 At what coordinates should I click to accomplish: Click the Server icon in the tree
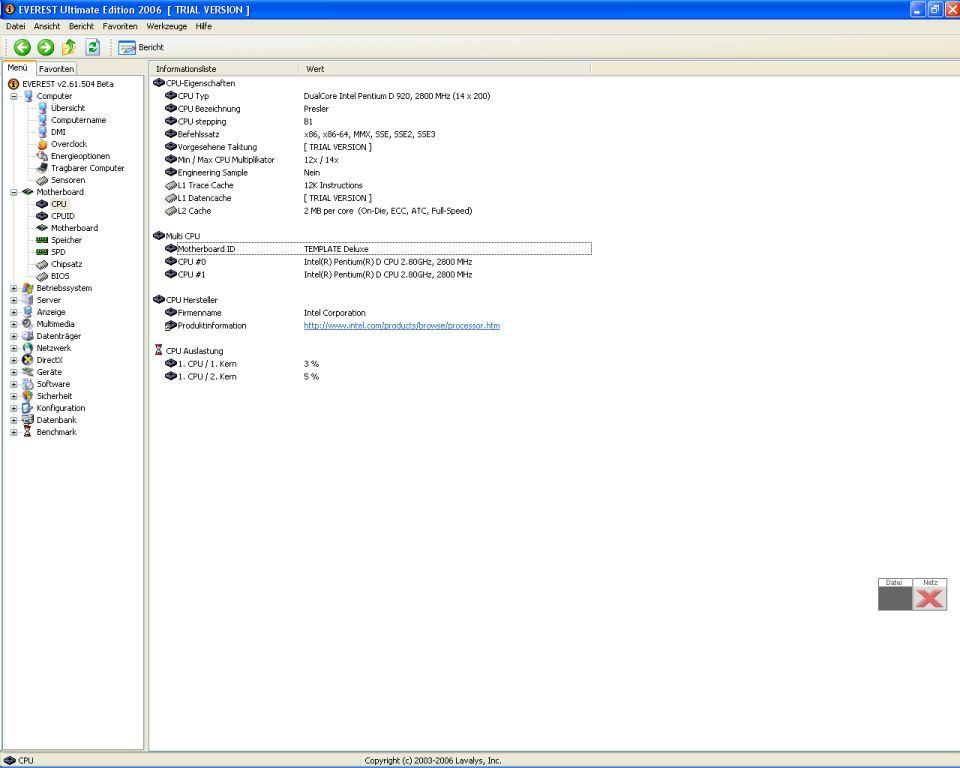point(28,300)
